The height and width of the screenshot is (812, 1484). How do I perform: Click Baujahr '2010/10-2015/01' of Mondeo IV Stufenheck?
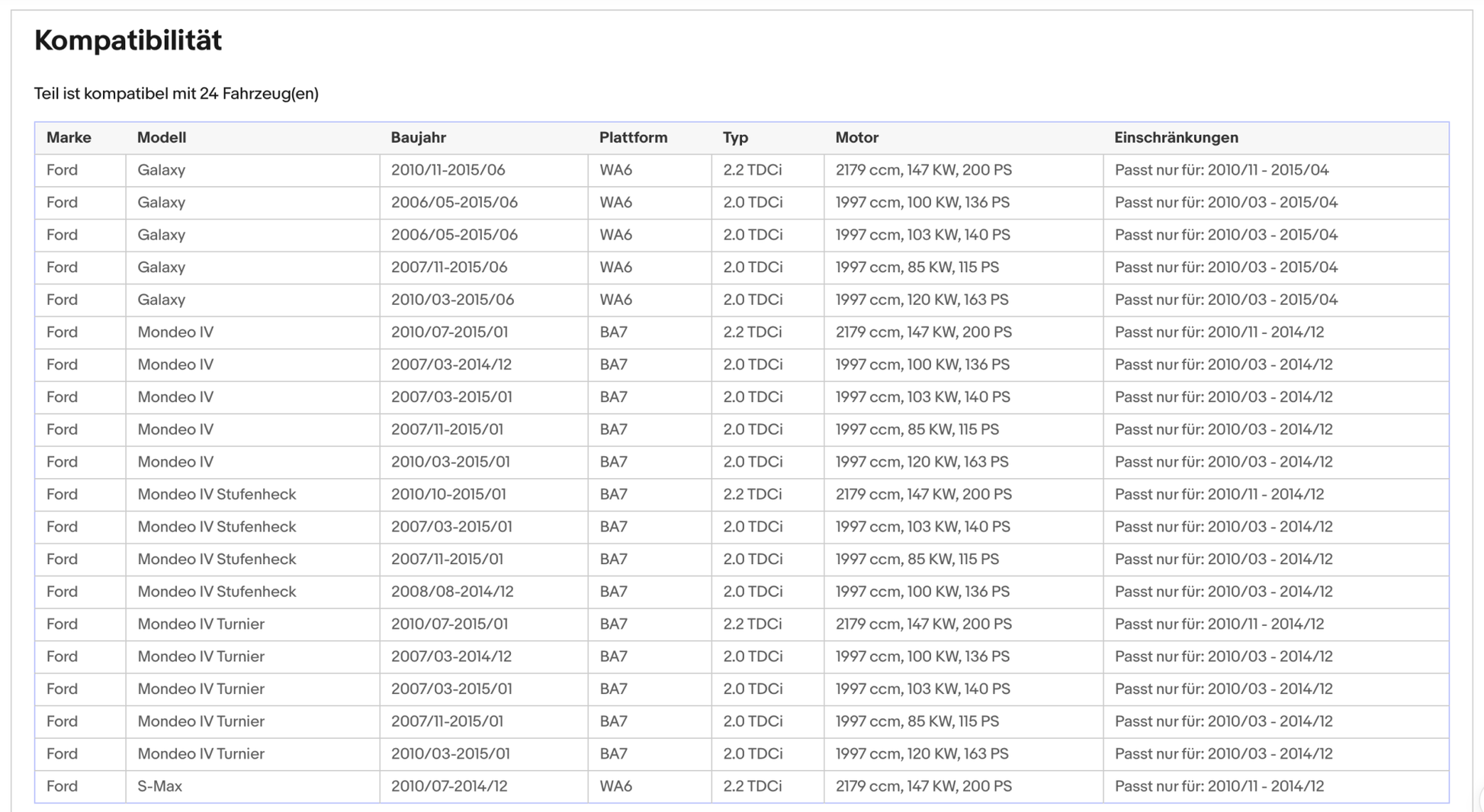pyautogui.click(x=448, y=494)
